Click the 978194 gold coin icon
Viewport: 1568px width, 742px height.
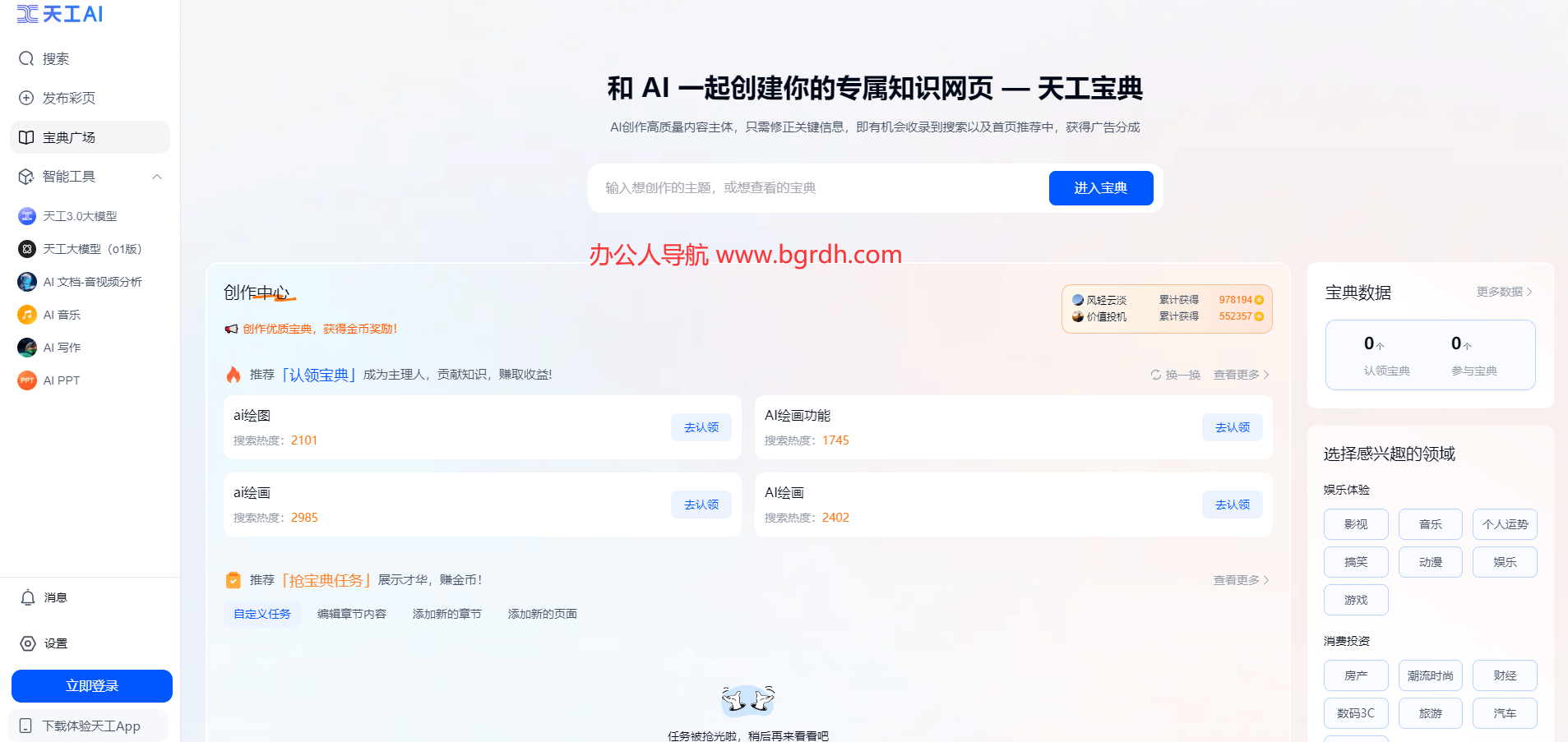[x=1259, y=300]
